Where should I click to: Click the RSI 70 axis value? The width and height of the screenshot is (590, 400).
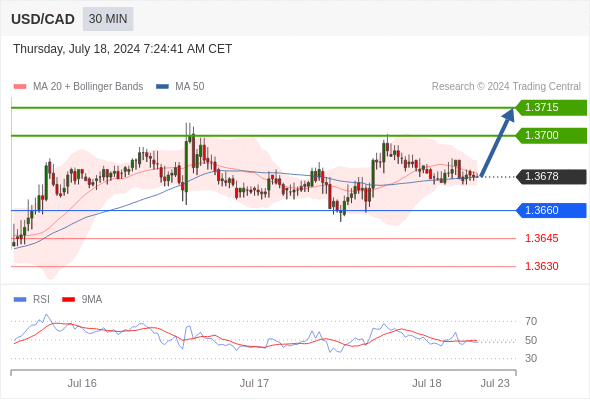pos(531,321)
